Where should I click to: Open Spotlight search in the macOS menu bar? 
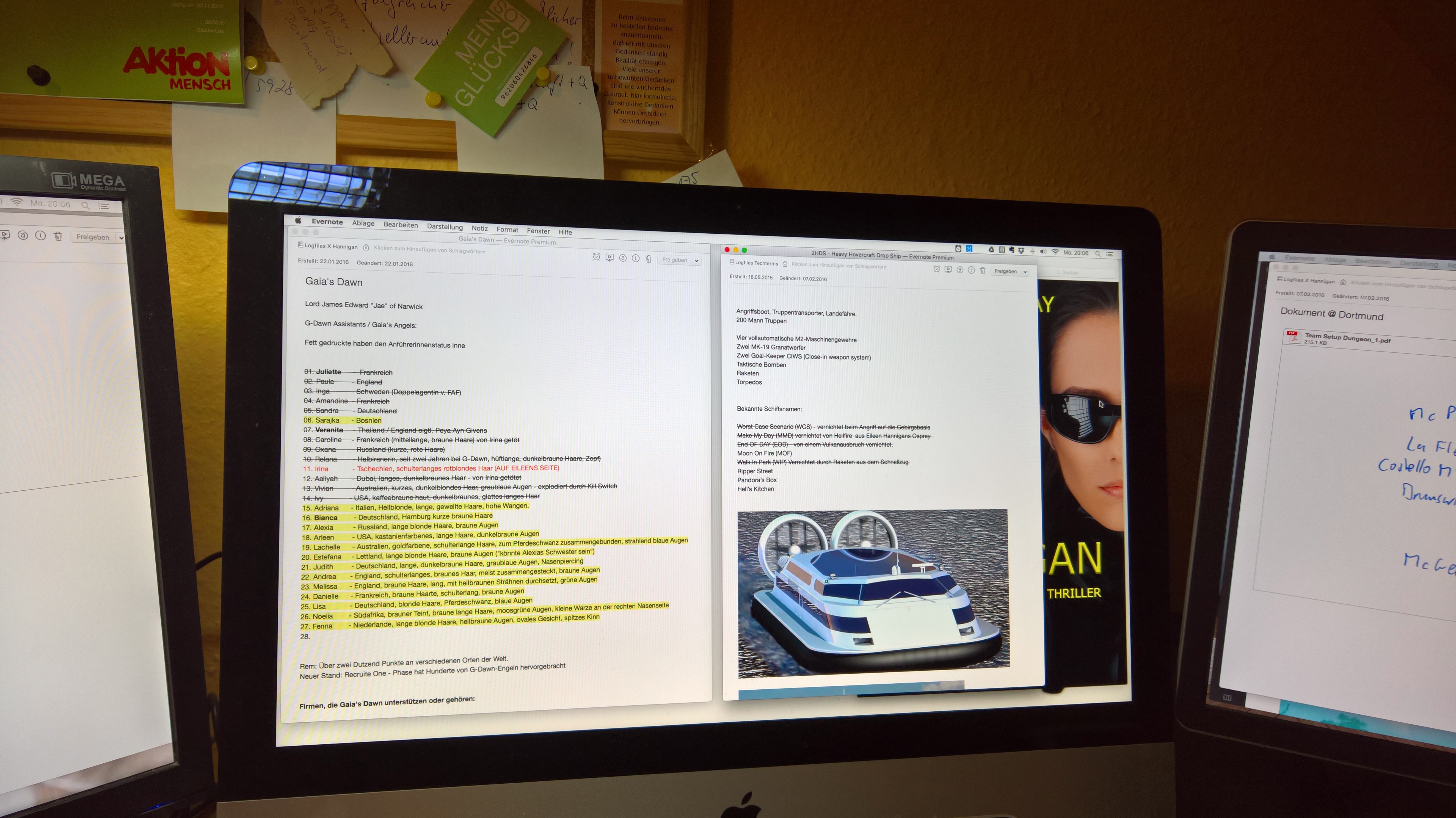(x=1098, y=254)
